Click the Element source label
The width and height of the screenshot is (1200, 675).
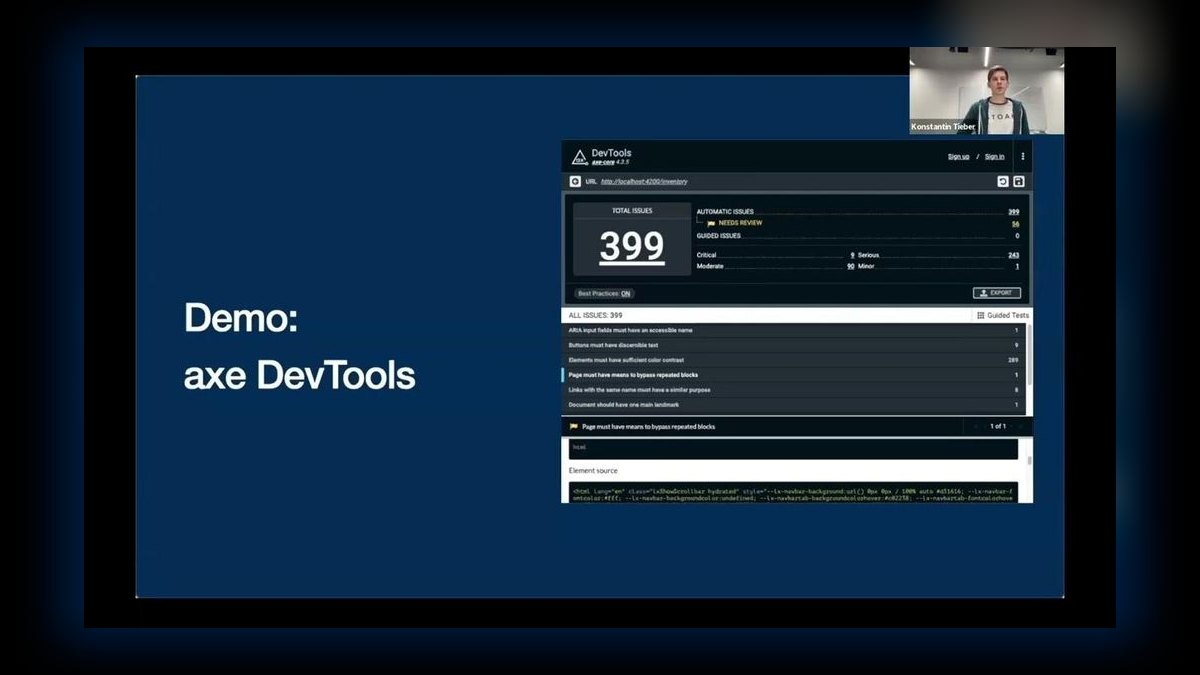[x=593, y=470]
